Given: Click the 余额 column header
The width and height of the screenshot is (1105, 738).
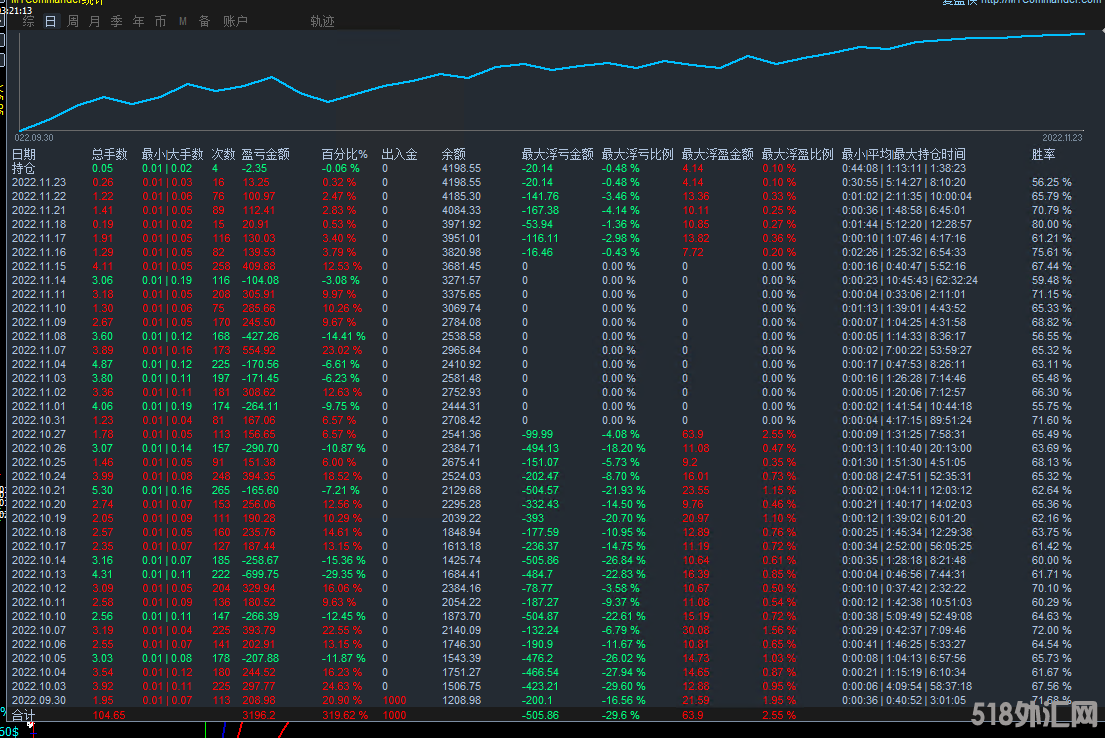Looking at the screenshot, I should click(453, 154).
